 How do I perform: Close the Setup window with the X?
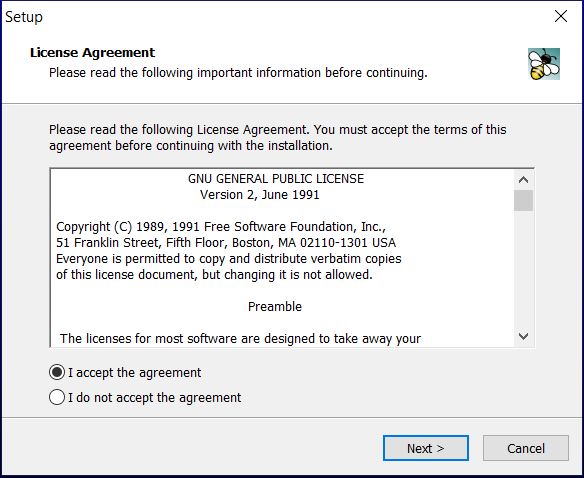pos(561,16)
